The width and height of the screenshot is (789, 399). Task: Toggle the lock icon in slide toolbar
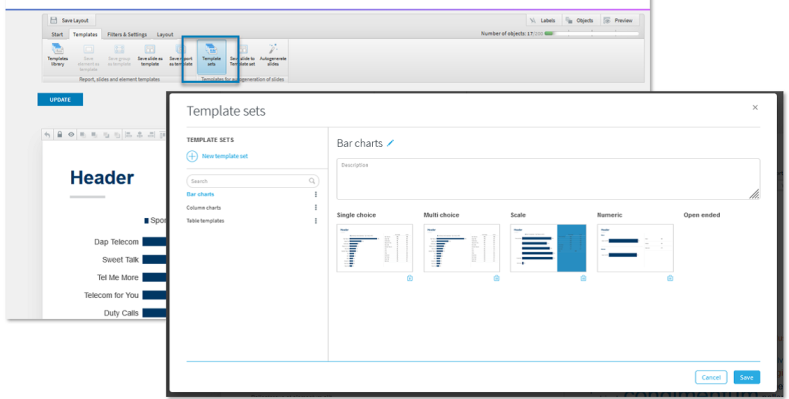(59, 134)
